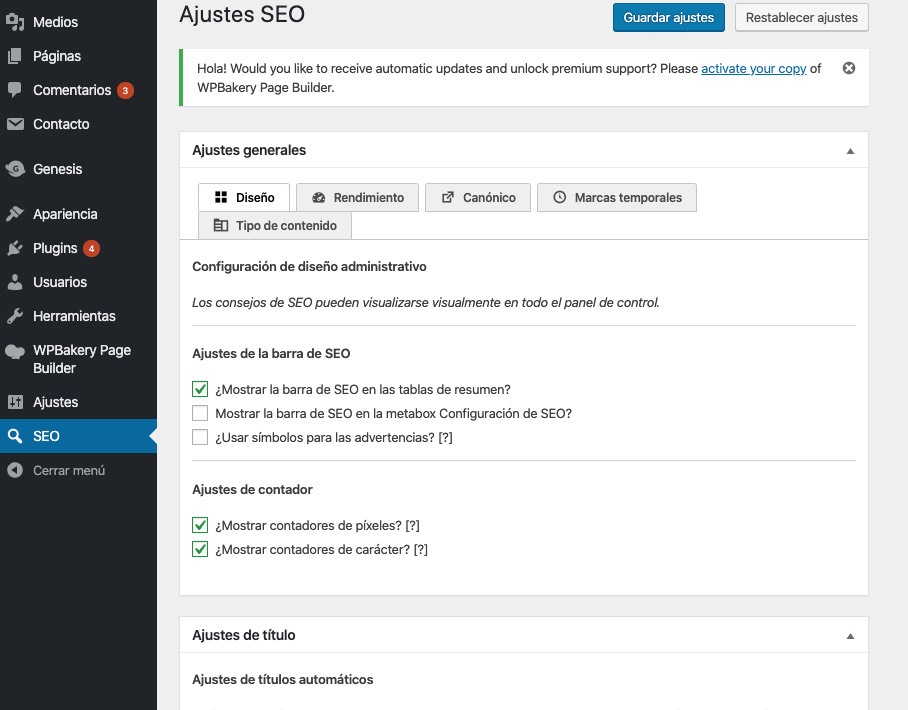
Task: Enable usar símbolos para las advertencias
Action: (199, 436)
